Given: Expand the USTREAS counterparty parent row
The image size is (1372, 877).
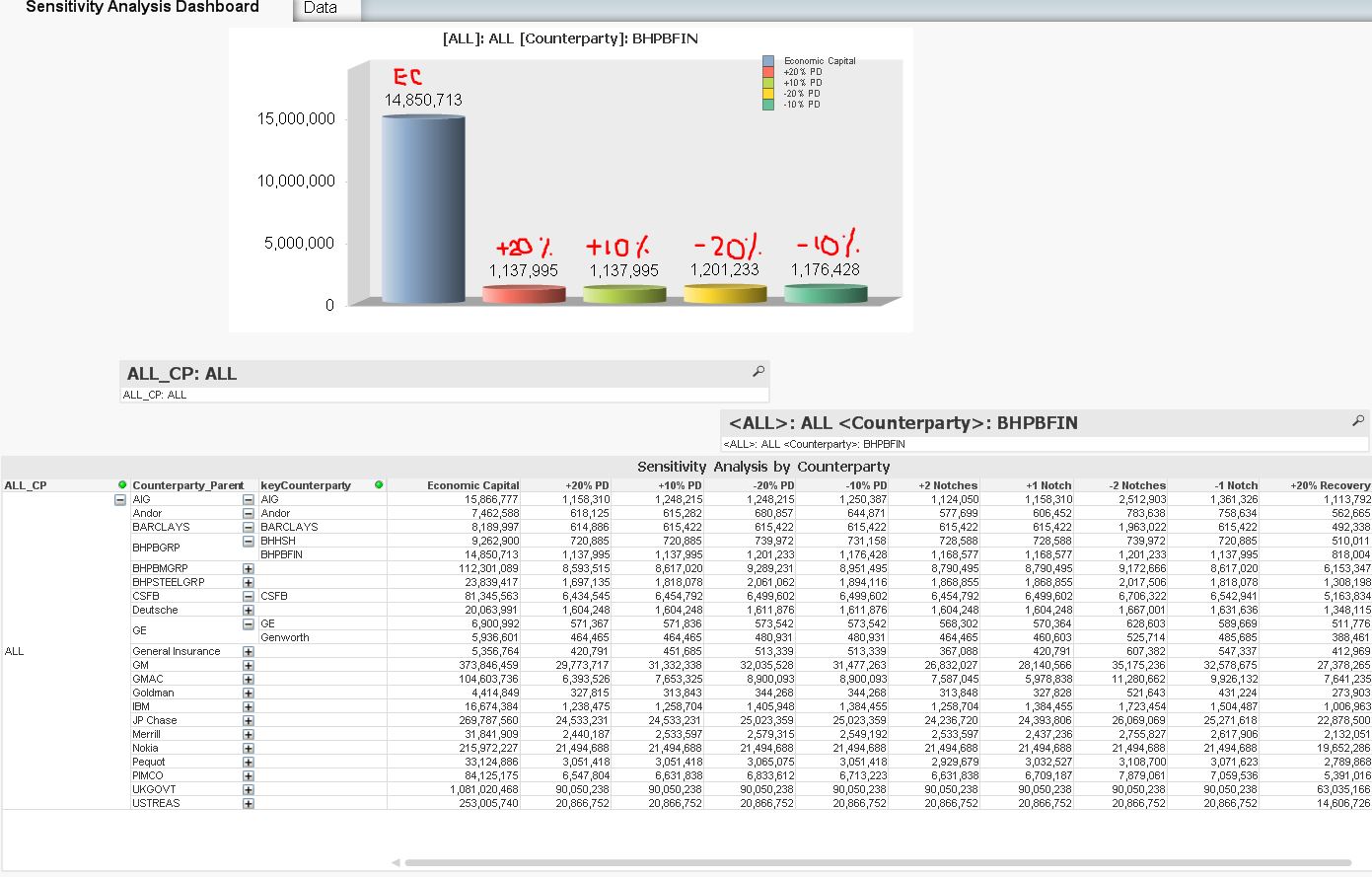Looking at the screenshot, I should [x=248, y=804].
